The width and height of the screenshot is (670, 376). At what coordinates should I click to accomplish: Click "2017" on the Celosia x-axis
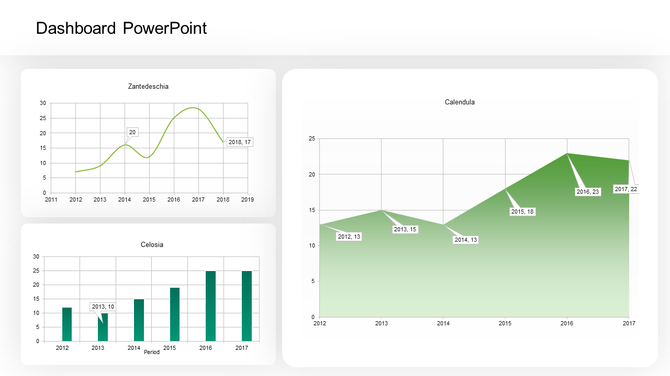click(x=241, y=348)
